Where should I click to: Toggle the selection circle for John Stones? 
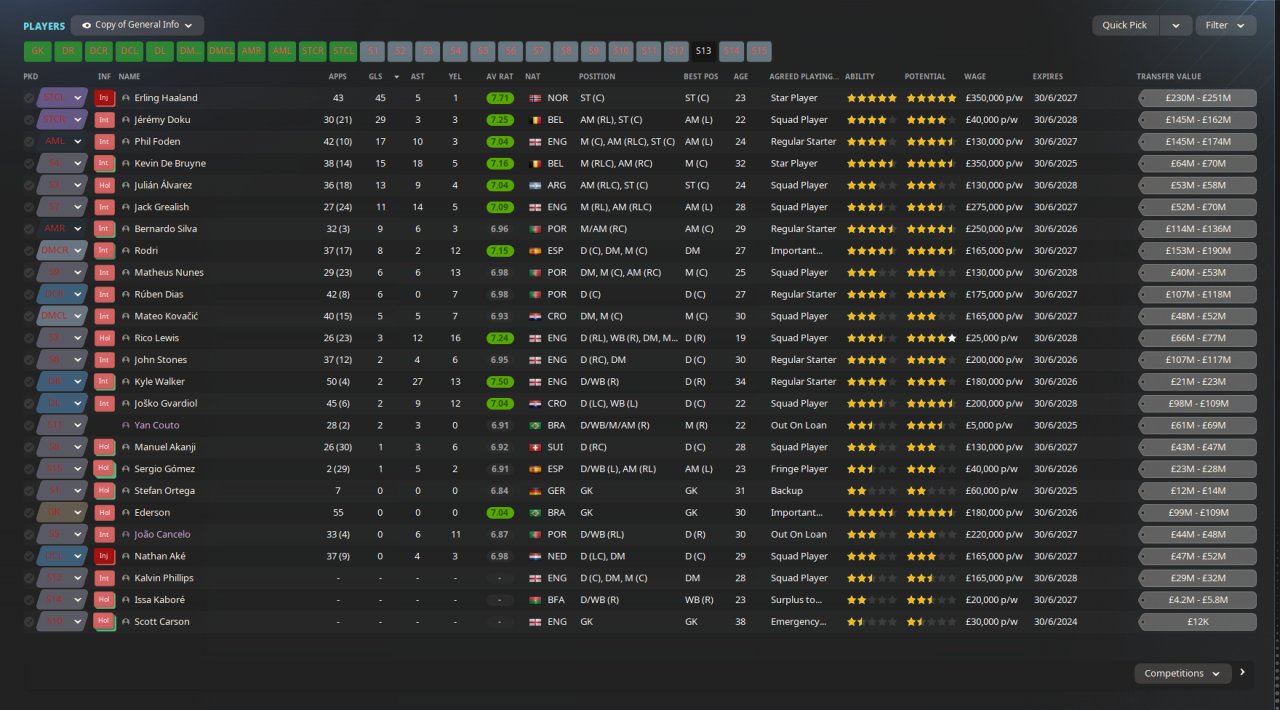tap(29, 360)
